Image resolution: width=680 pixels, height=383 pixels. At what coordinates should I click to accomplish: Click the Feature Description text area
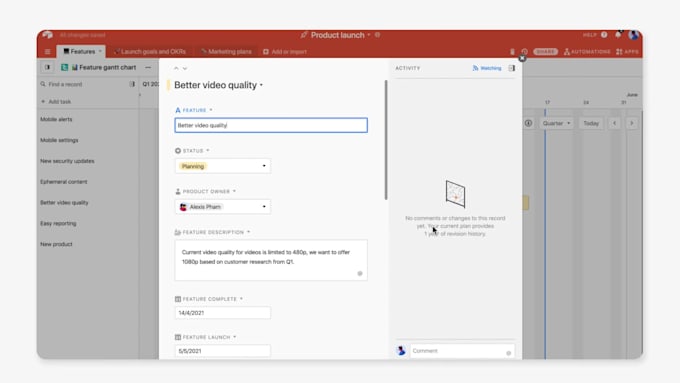[x=271, y=260]
